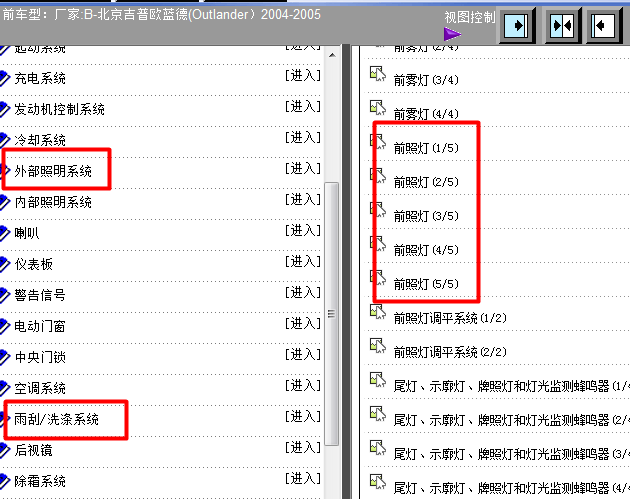Open the diagram icon for 前照灯 (4/5)
The image size is (630, 499).
pyautogui.click(x=378, y=243)
